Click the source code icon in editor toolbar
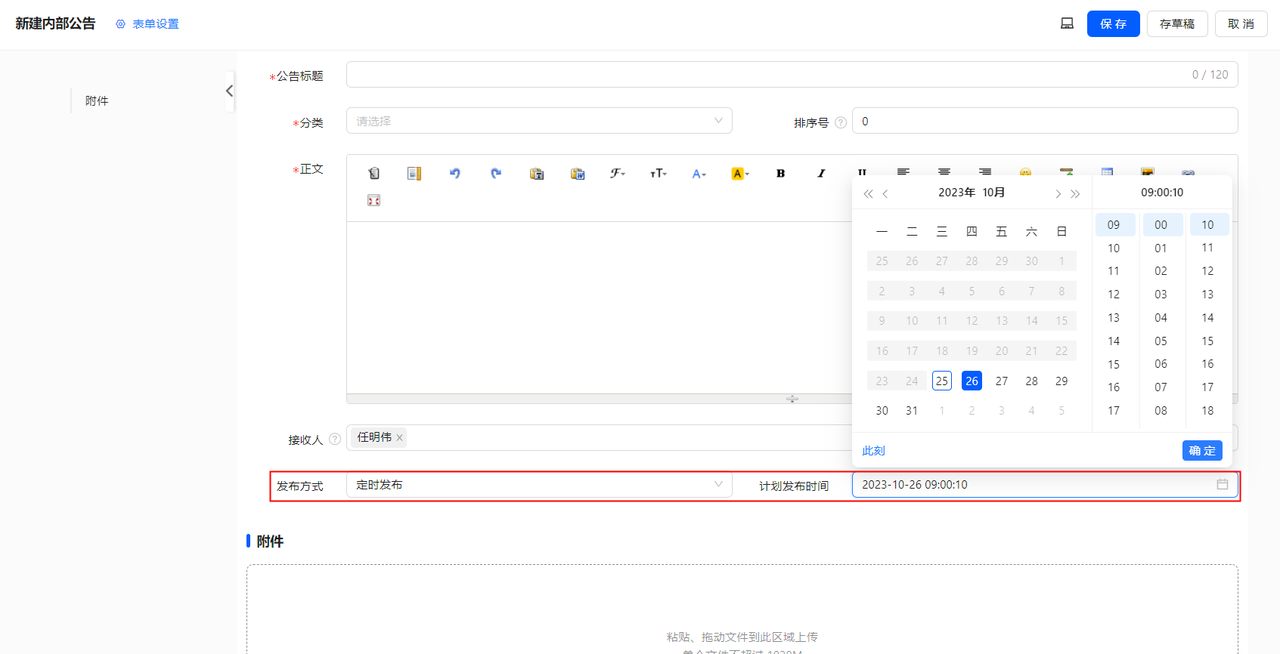 point(374,173)
